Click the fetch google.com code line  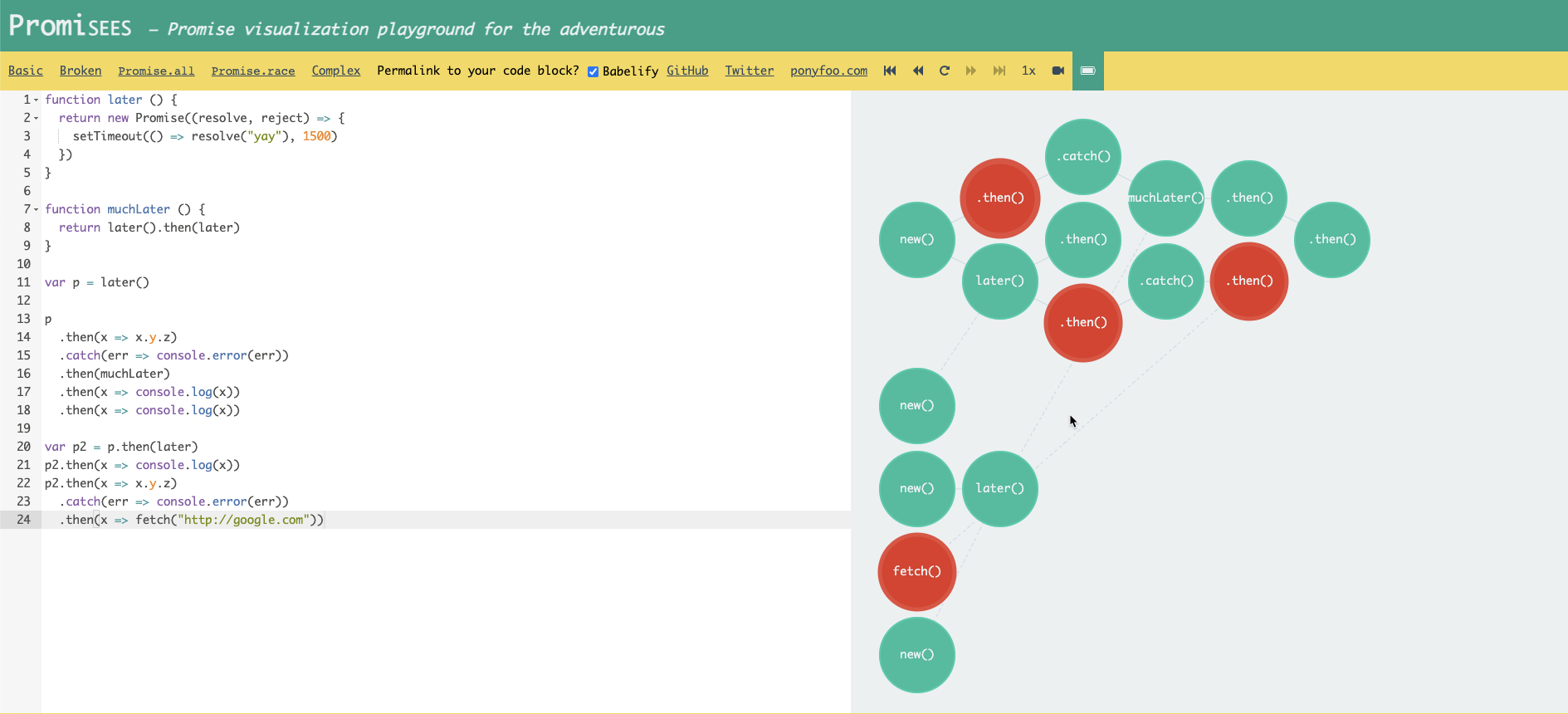(x=191, y=520)
